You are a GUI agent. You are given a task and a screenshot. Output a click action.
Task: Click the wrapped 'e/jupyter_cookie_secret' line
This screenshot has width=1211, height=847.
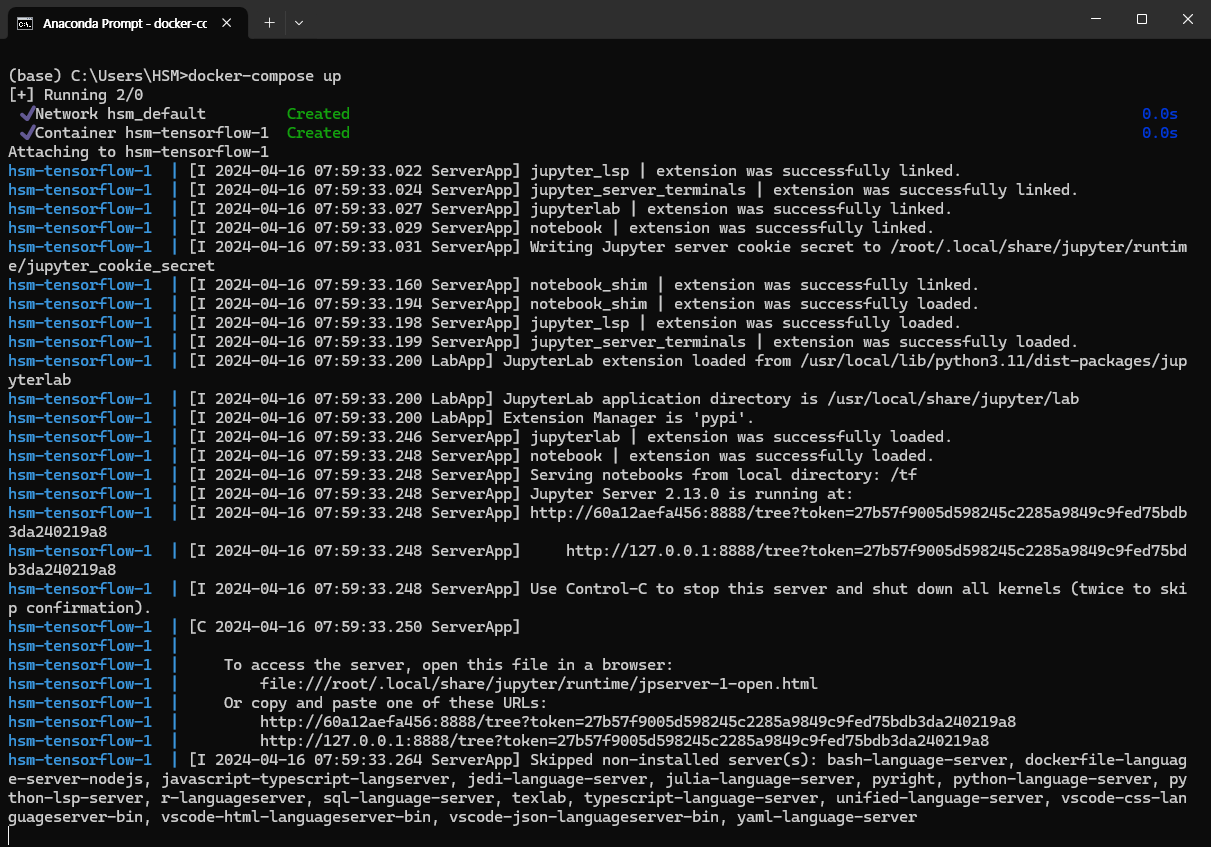(x=111, y=266)
